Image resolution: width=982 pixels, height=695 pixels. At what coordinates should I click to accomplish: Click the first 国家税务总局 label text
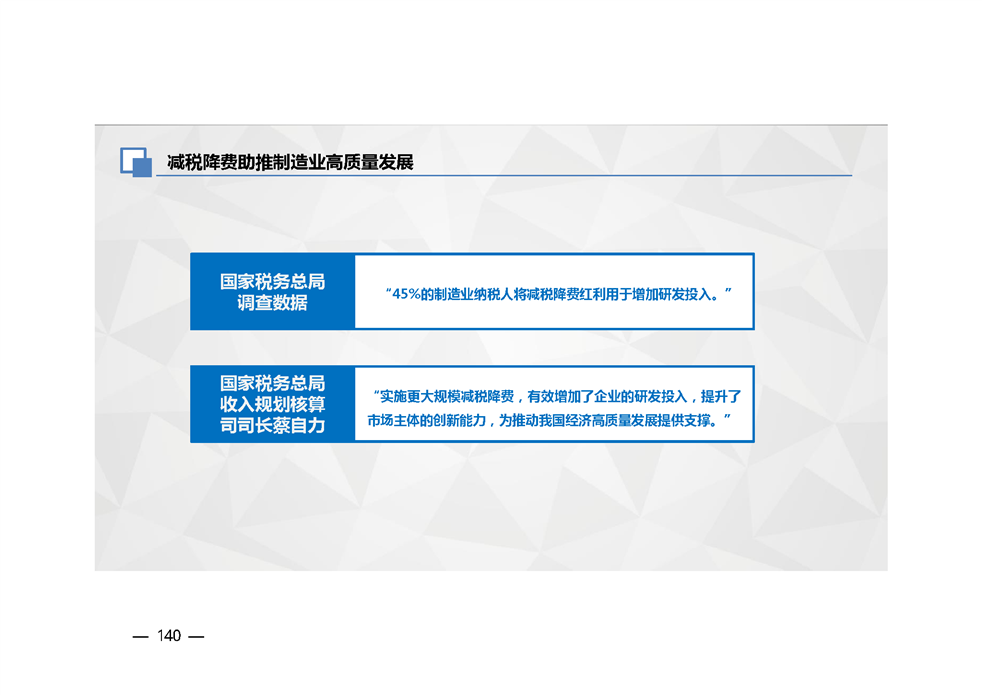tap(272, 281)
